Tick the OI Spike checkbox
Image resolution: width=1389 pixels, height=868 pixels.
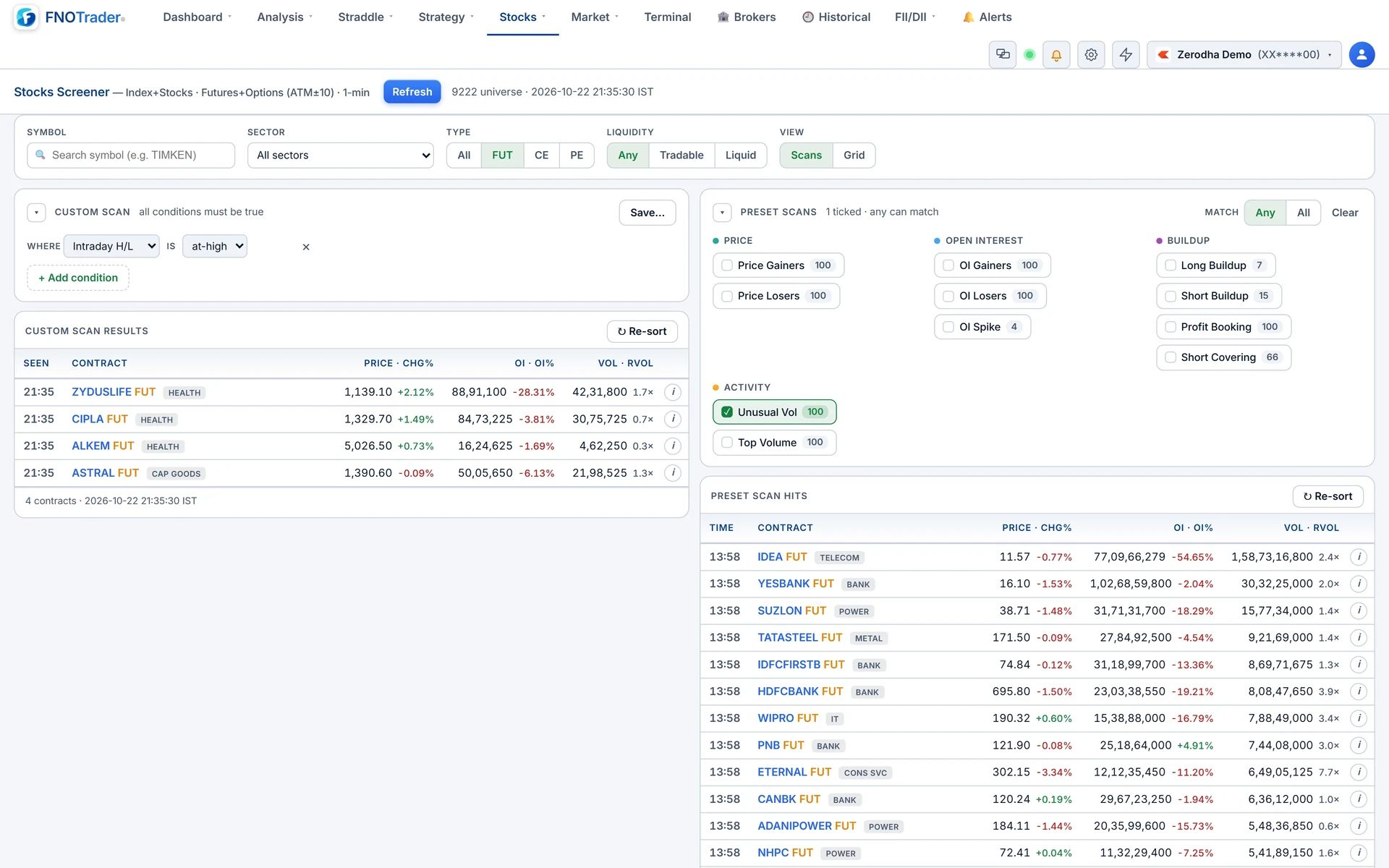[x=948, y=327]
